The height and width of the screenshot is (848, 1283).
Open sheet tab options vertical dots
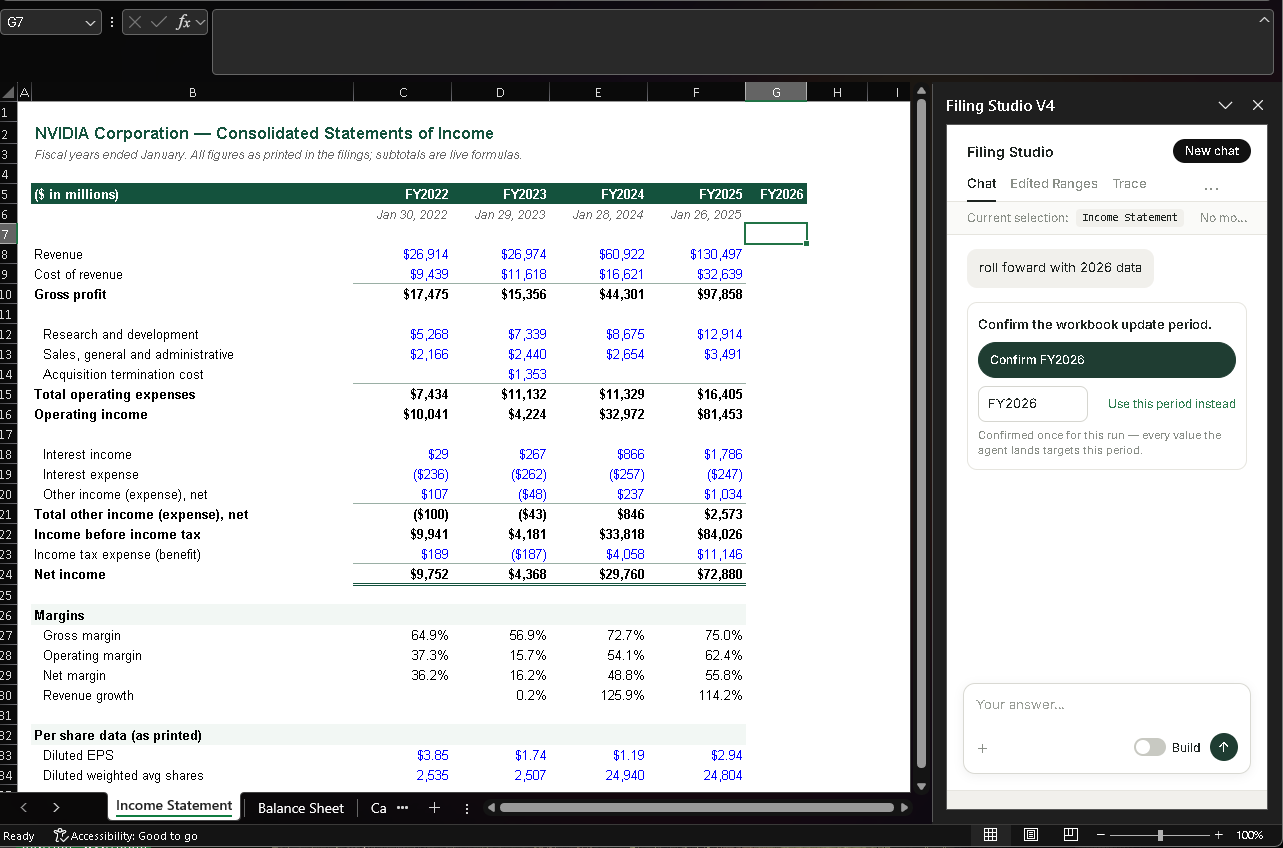(466, 808)
